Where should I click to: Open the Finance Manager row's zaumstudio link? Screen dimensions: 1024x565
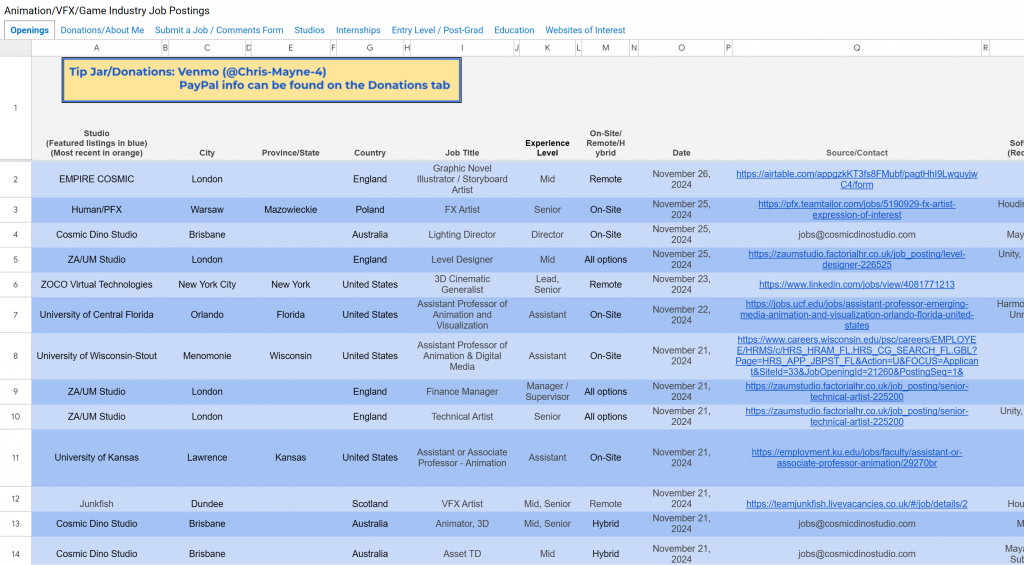tap(856, 391)
